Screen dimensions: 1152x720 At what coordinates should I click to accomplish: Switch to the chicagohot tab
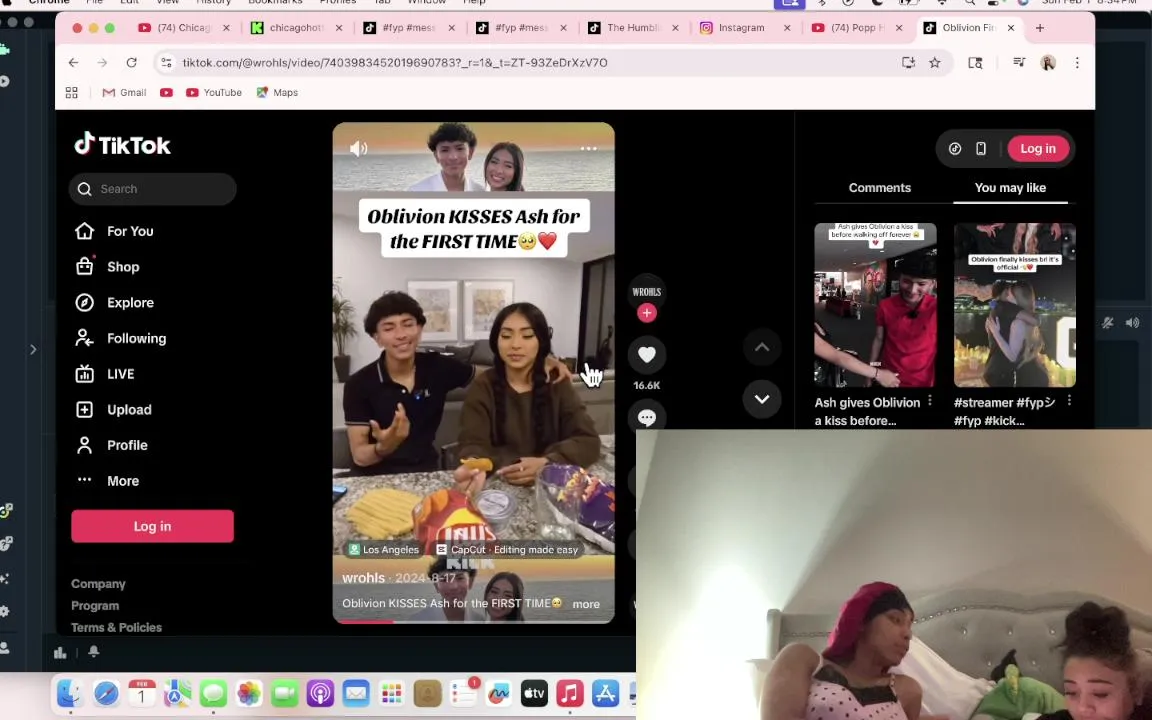click(295, 28)
